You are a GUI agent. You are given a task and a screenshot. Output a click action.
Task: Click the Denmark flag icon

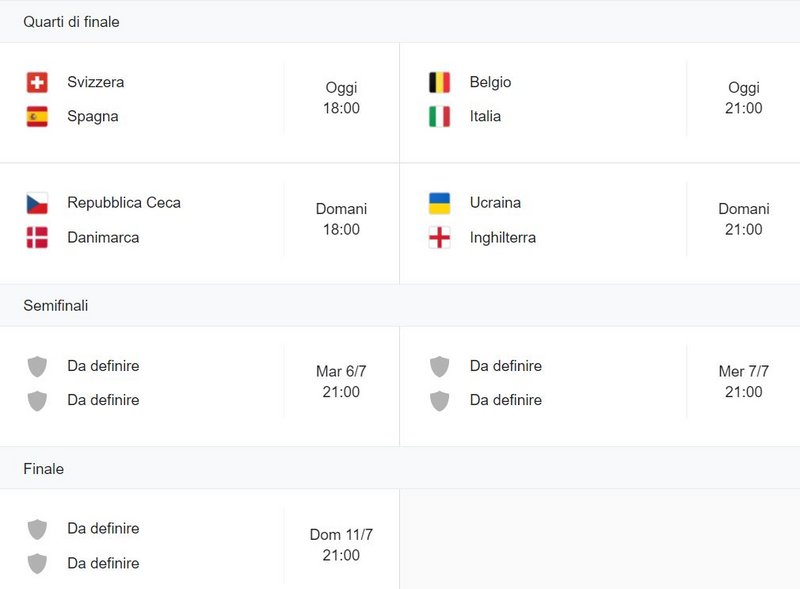click(37, 237)
